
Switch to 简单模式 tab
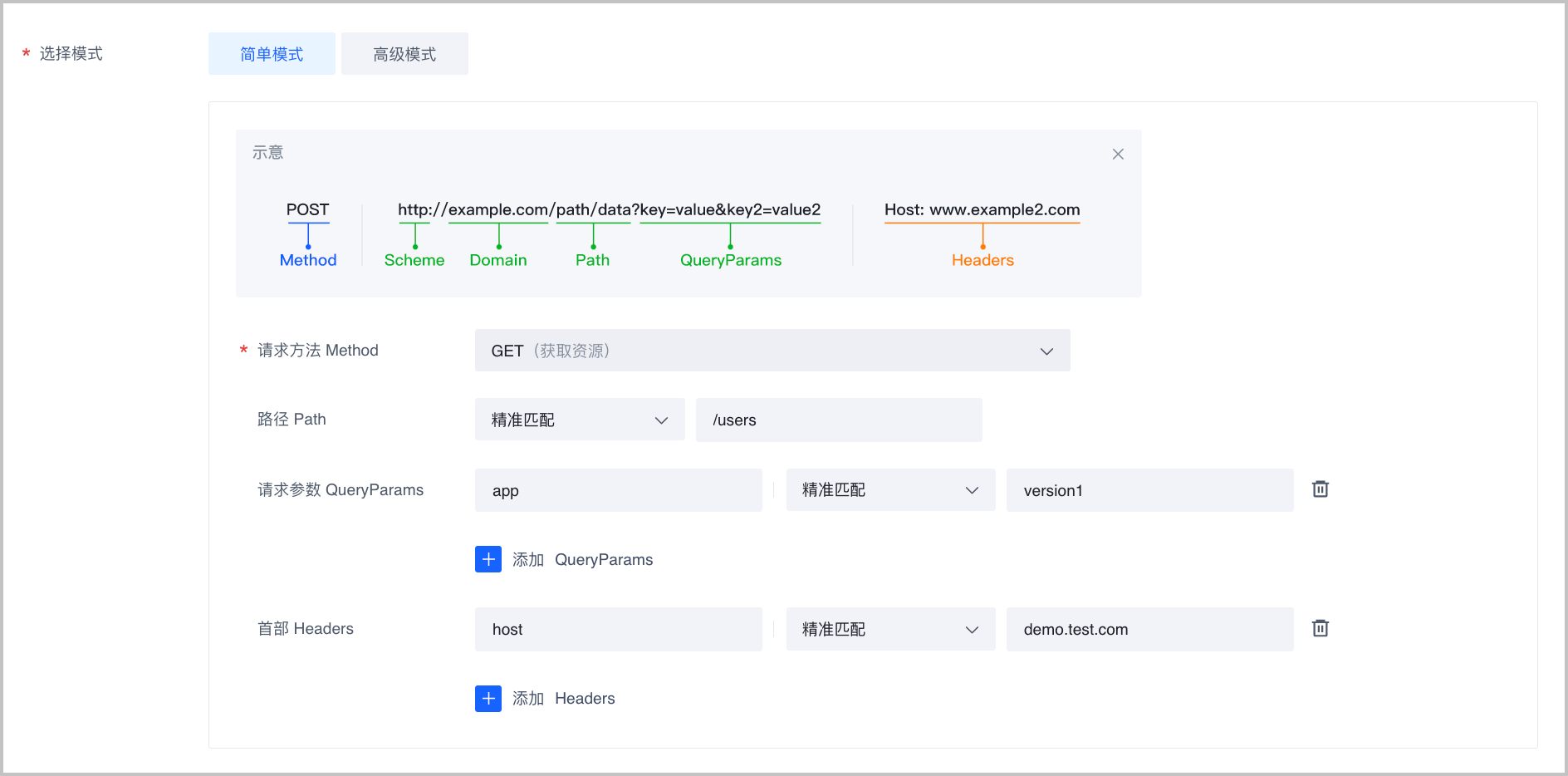pos(272,54)
